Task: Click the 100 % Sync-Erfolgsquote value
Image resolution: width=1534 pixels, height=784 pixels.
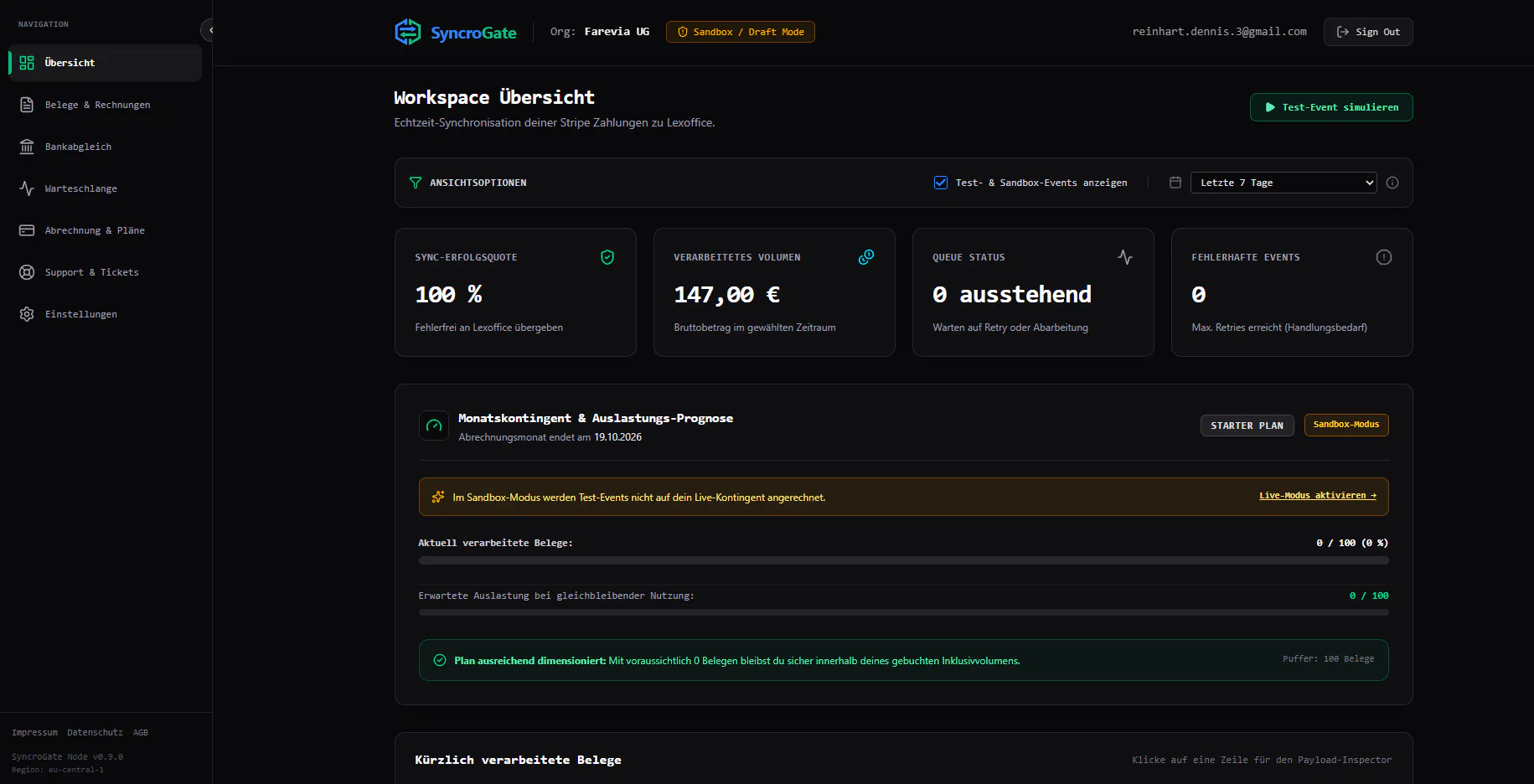Action: click(x=449, y=295)
